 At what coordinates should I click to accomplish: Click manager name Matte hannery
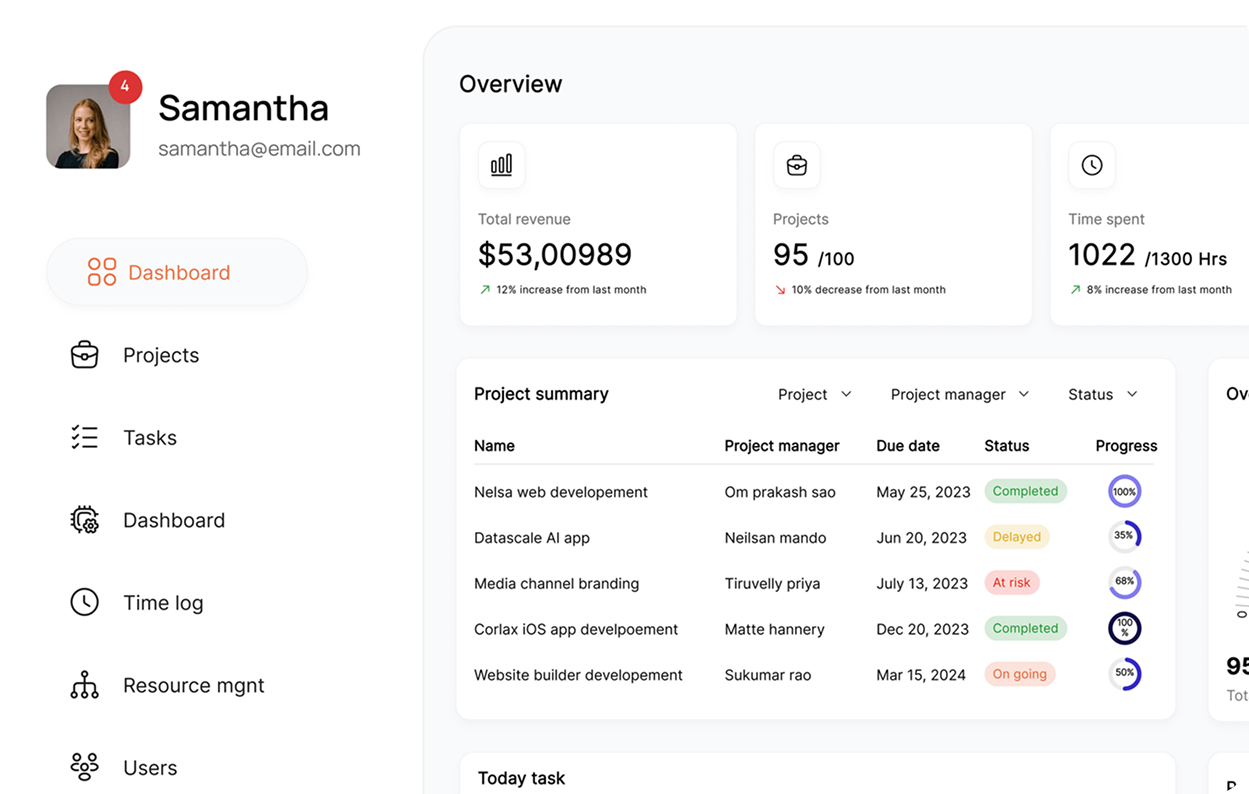[x=774, y=629]
